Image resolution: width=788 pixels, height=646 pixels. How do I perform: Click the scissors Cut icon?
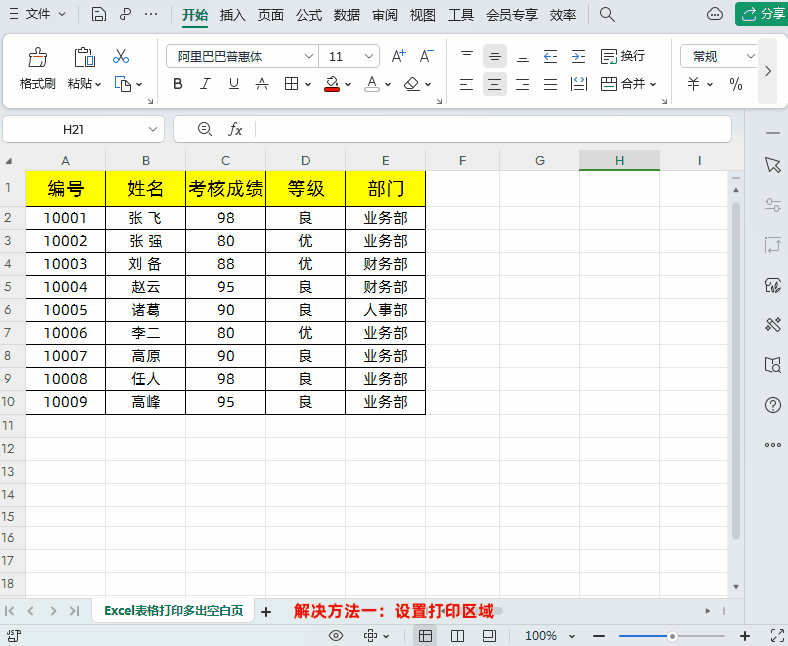(x=121, y=56)
